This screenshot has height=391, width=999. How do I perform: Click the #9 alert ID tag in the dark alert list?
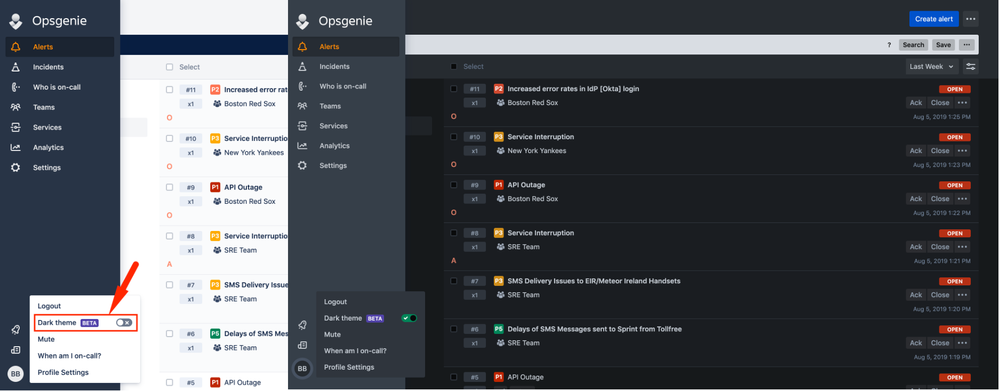(x=475, y=185)
